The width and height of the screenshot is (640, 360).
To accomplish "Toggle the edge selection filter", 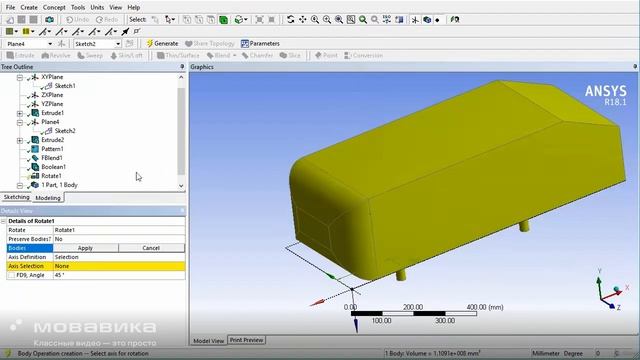I will [199, 20].
